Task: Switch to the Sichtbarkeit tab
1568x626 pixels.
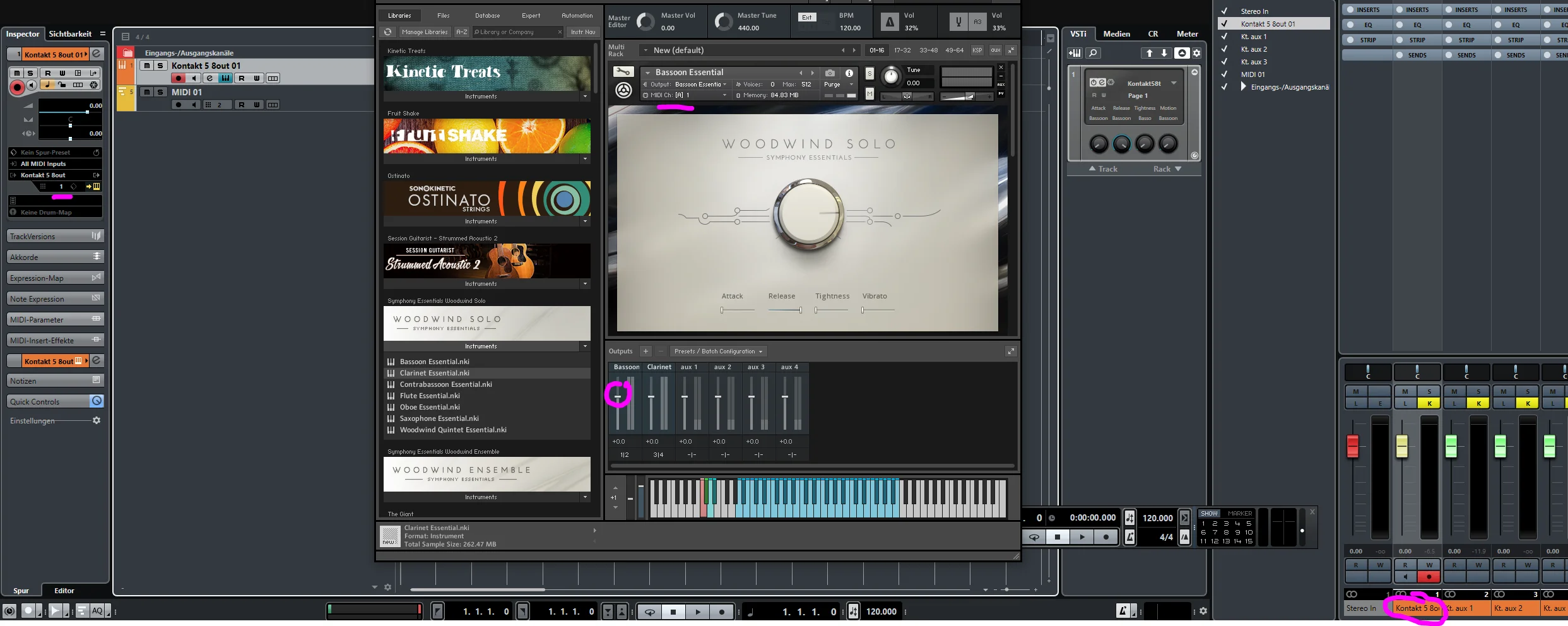Action: coord(70,34)
